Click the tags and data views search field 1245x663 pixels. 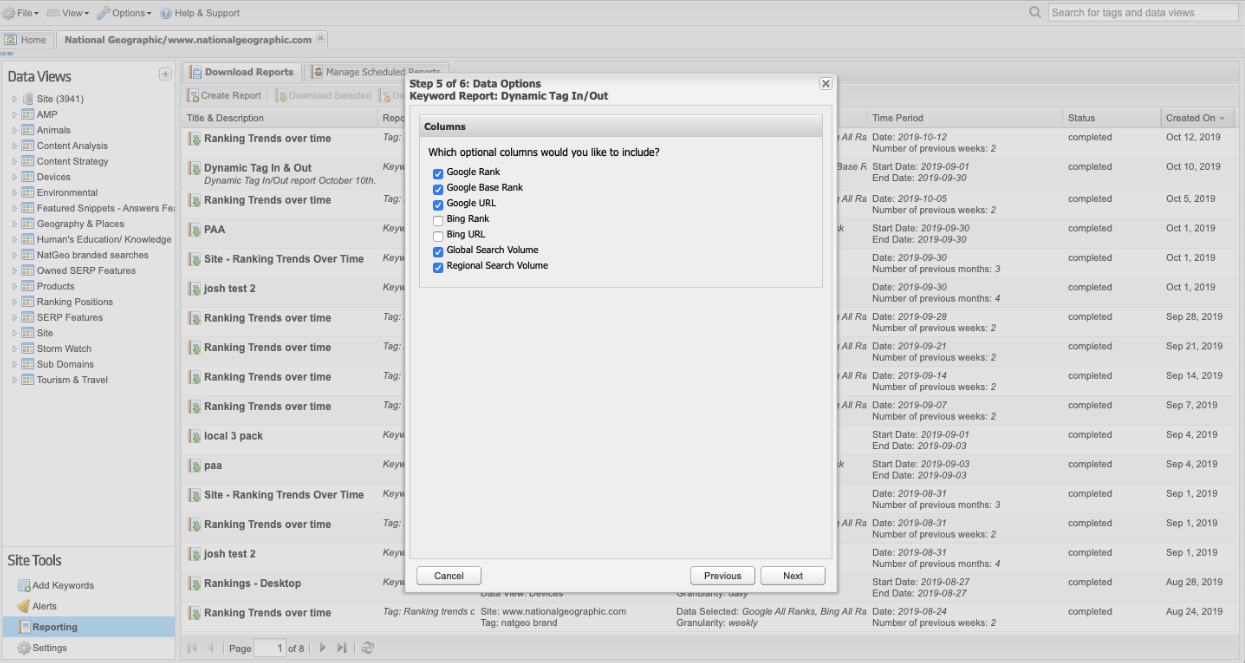(1142, 13)
